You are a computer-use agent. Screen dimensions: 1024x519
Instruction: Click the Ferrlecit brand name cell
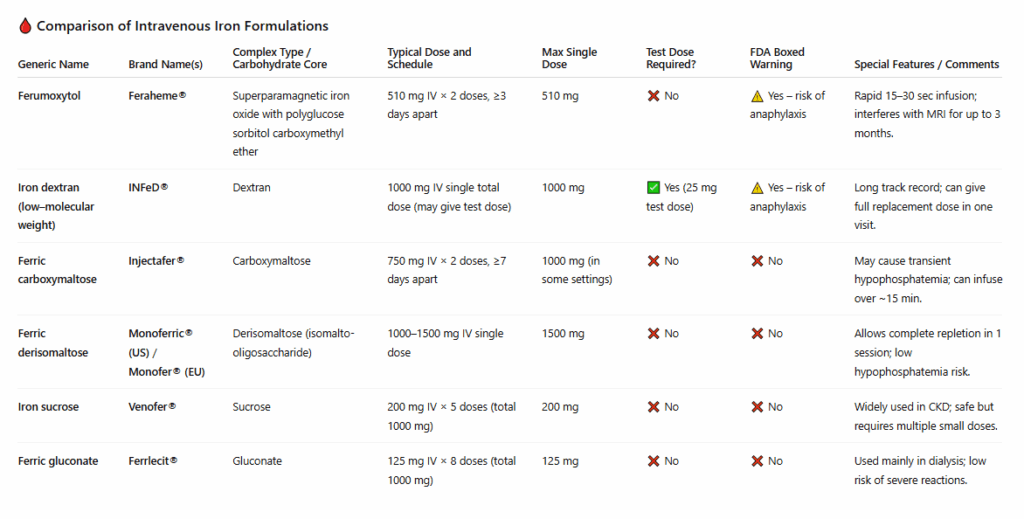(x=153, y=461)
